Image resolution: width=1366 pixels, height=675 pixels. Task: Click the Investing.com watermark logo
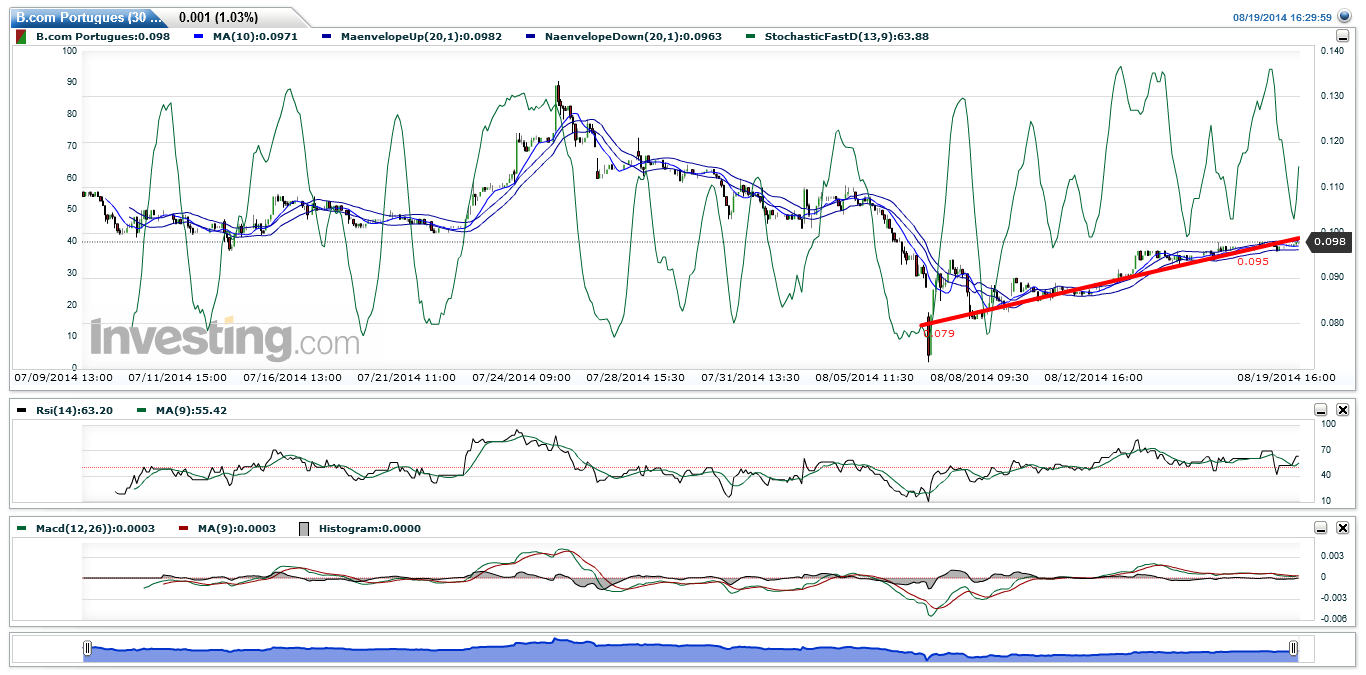click(225, 340)
